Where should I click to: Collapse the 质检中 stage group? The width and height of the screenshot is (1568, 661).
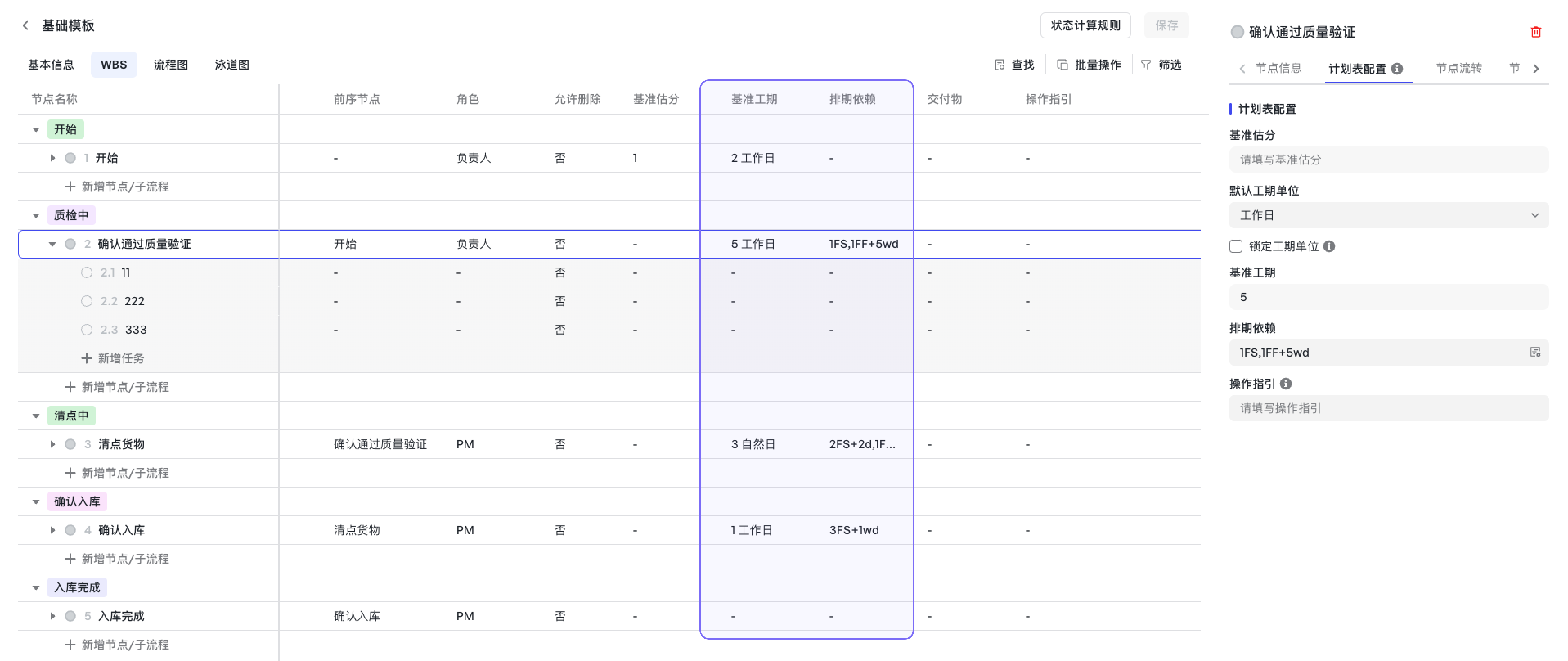point(36,216)
